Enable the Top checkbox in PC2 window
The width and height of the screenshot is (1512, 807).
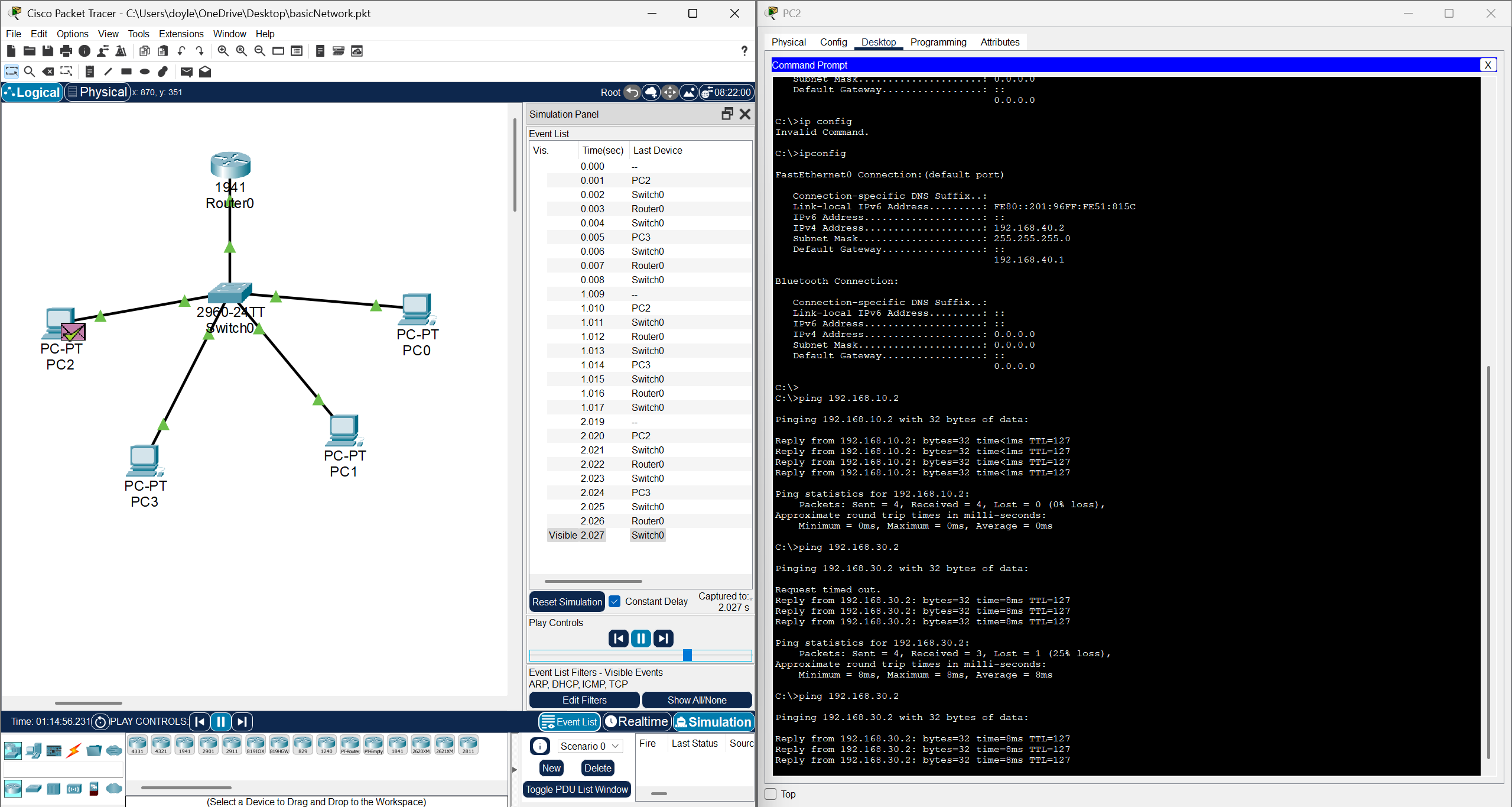tap(770, 794)
